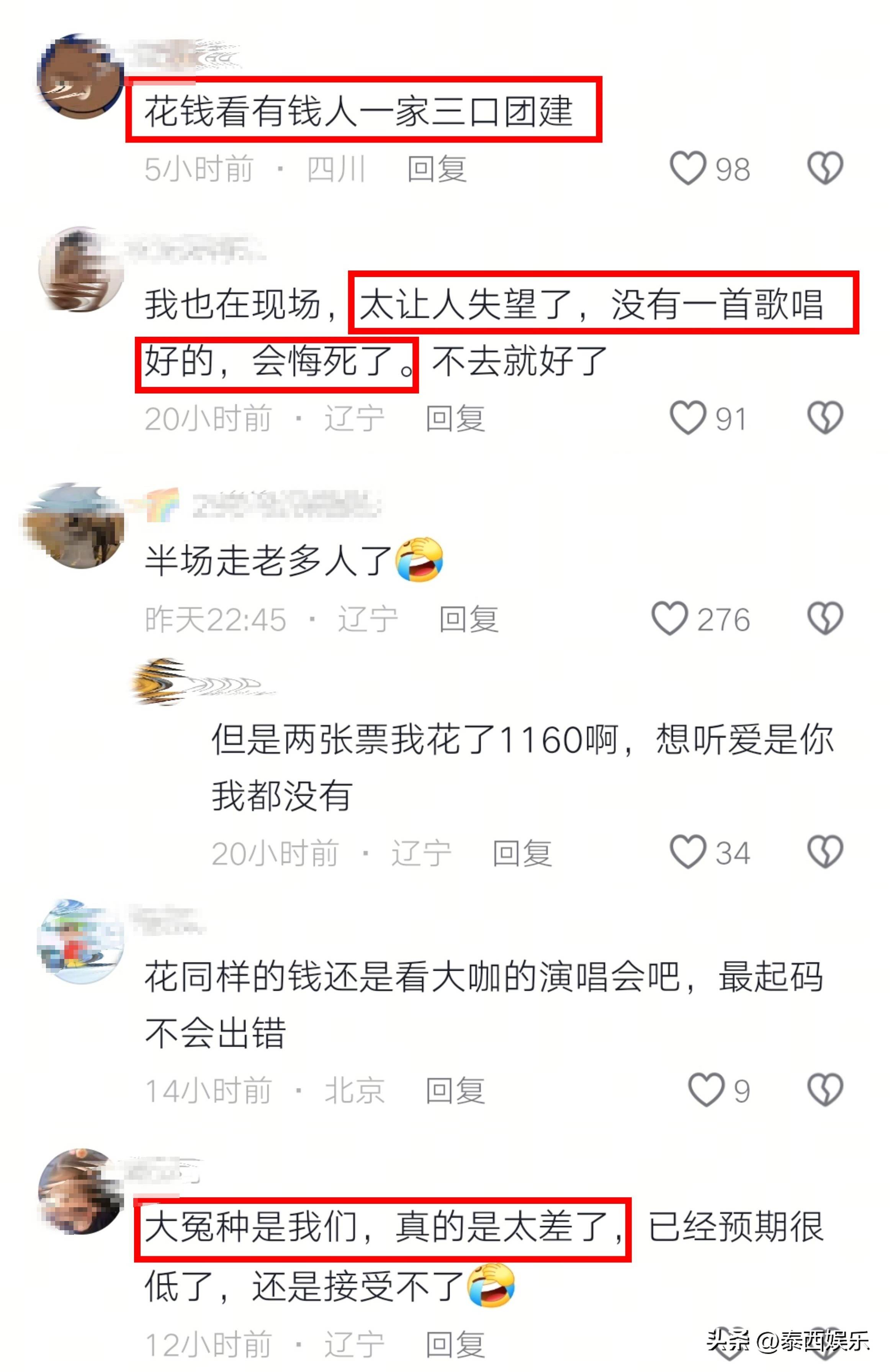Like the comment with 98 likes

(x=687, y=168)
